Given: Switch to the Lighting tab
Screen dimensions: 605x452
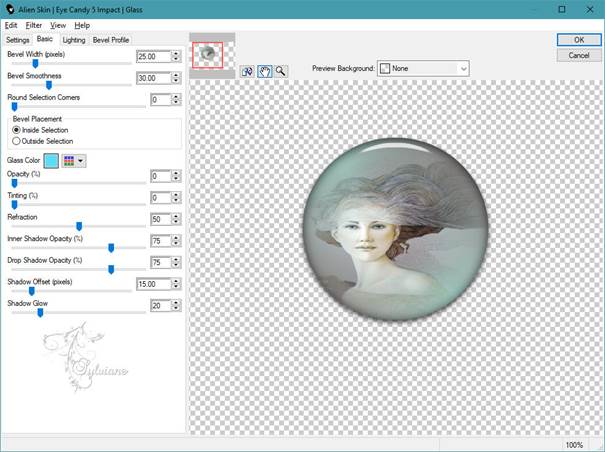Looking at the screenshot, I should point(74,40).
